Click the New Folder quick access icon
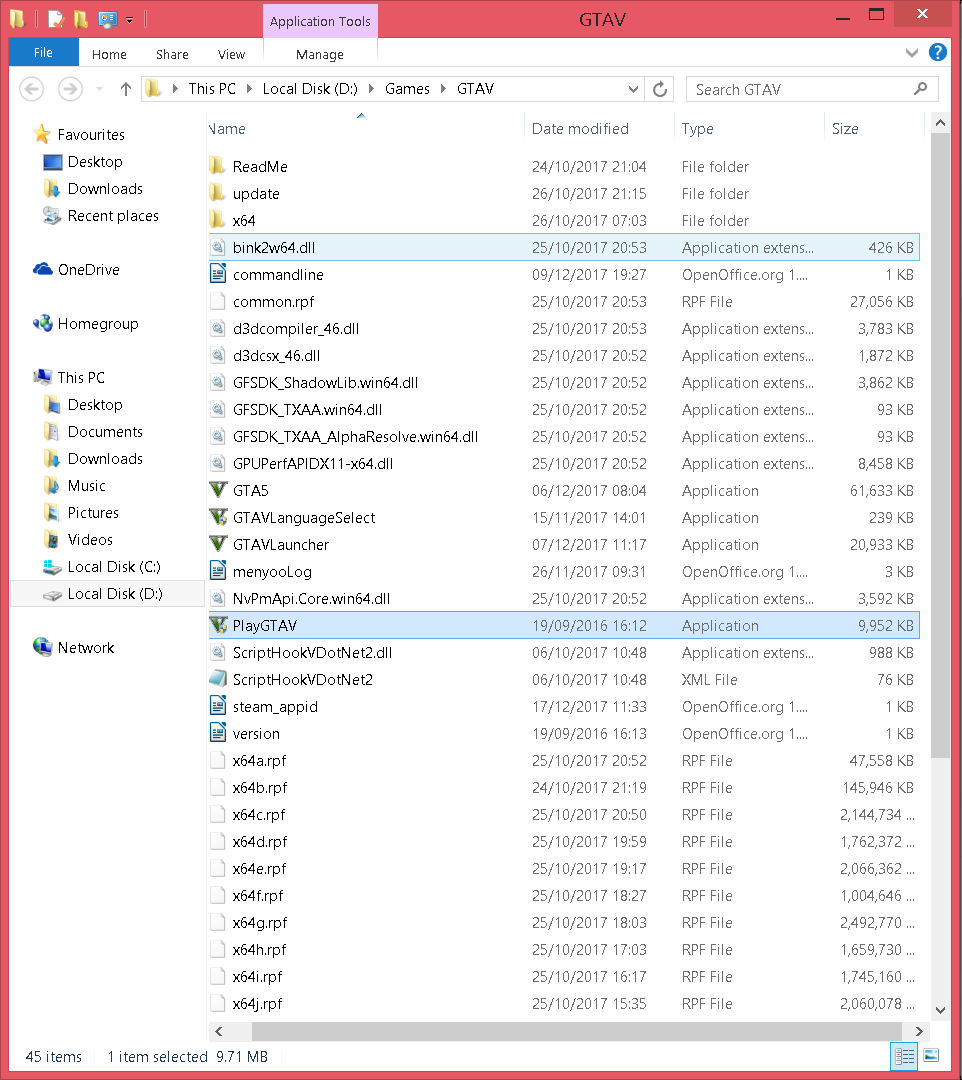This screenshot has height=1080, width=962. click(x=81, y=19)
